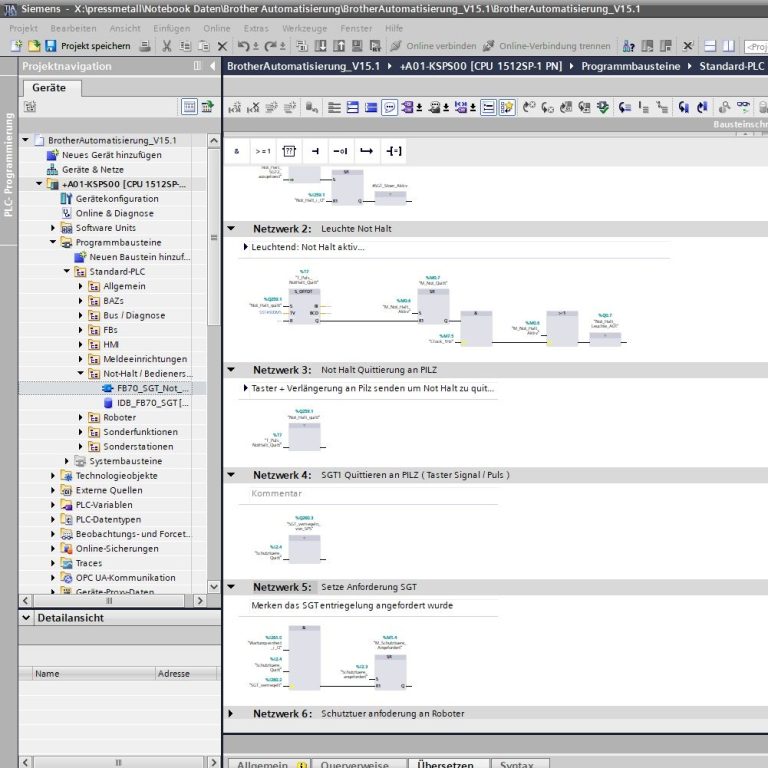Delete network icon in editor toolbar
Screen dimensions: 768x768
(x=253, y=107)
